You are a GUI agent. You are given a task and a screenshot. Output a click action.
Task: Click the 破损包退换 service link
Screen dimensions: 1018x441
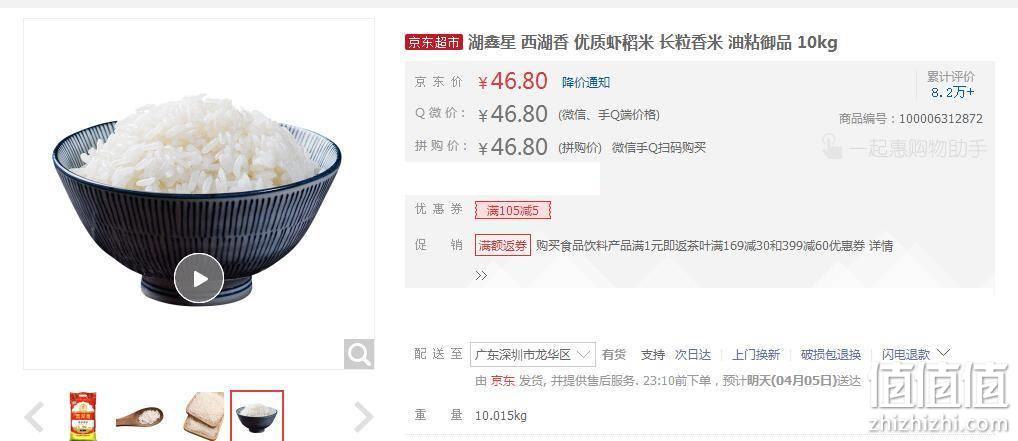830,355
